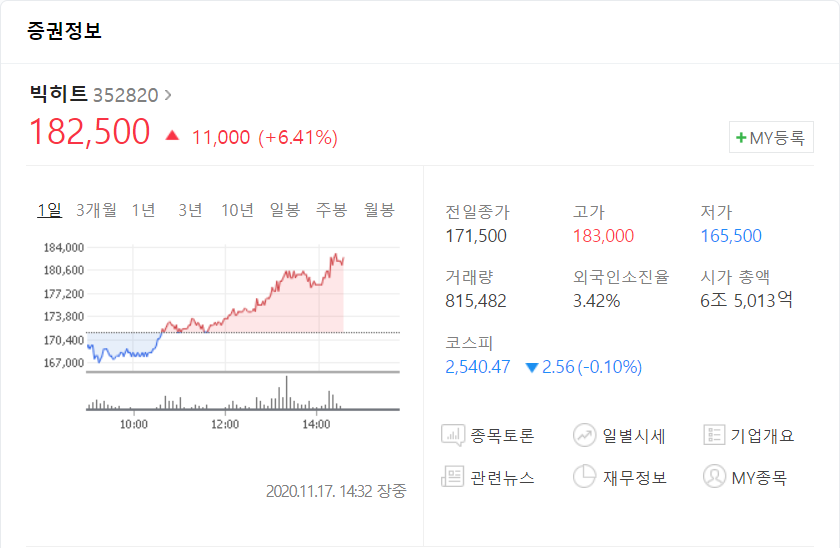Click the 재무정보 financial pie icon
Viewport: 840px width, 548px height.
pyautogui.click(x=585, y=477)
